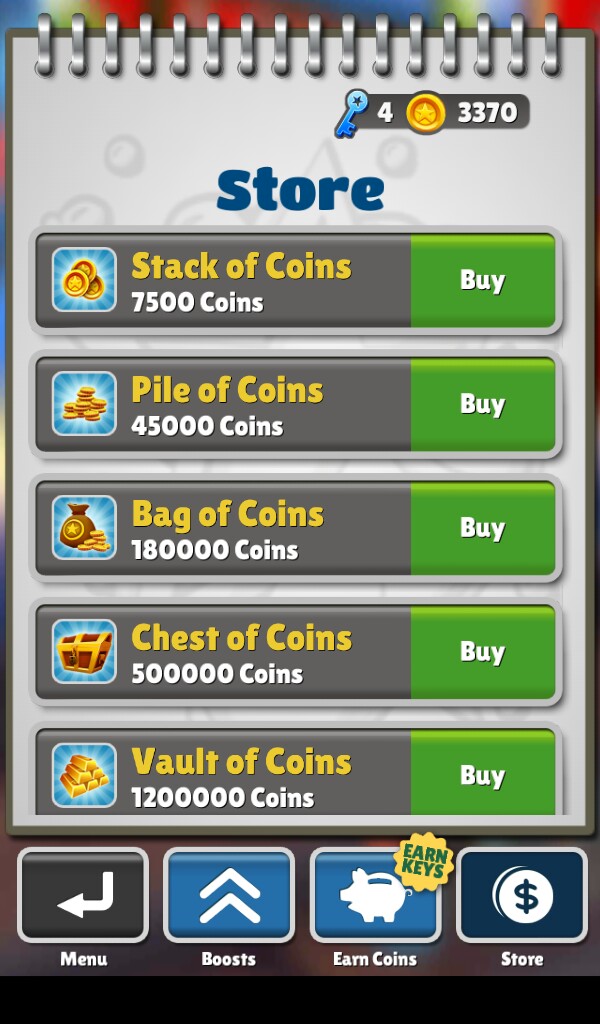The height and width of the screenshot is (1024, 600).
Task: Select the Bag of Coins title text
Action: [x=228, y=514]
